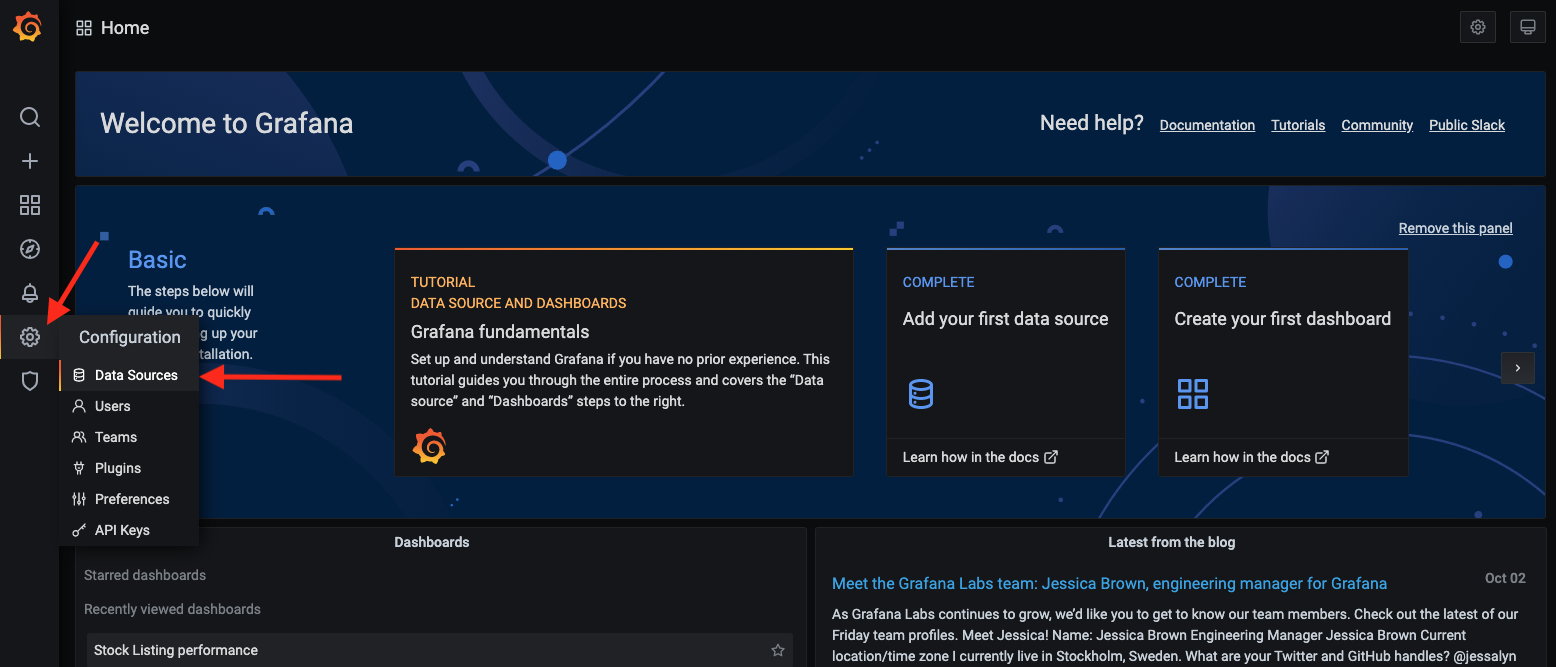Image resolution: width=1556 pixels, height=667 pixels.
Task: Click the Create plus icon in sidebar
Action: (x=30, y=161)
